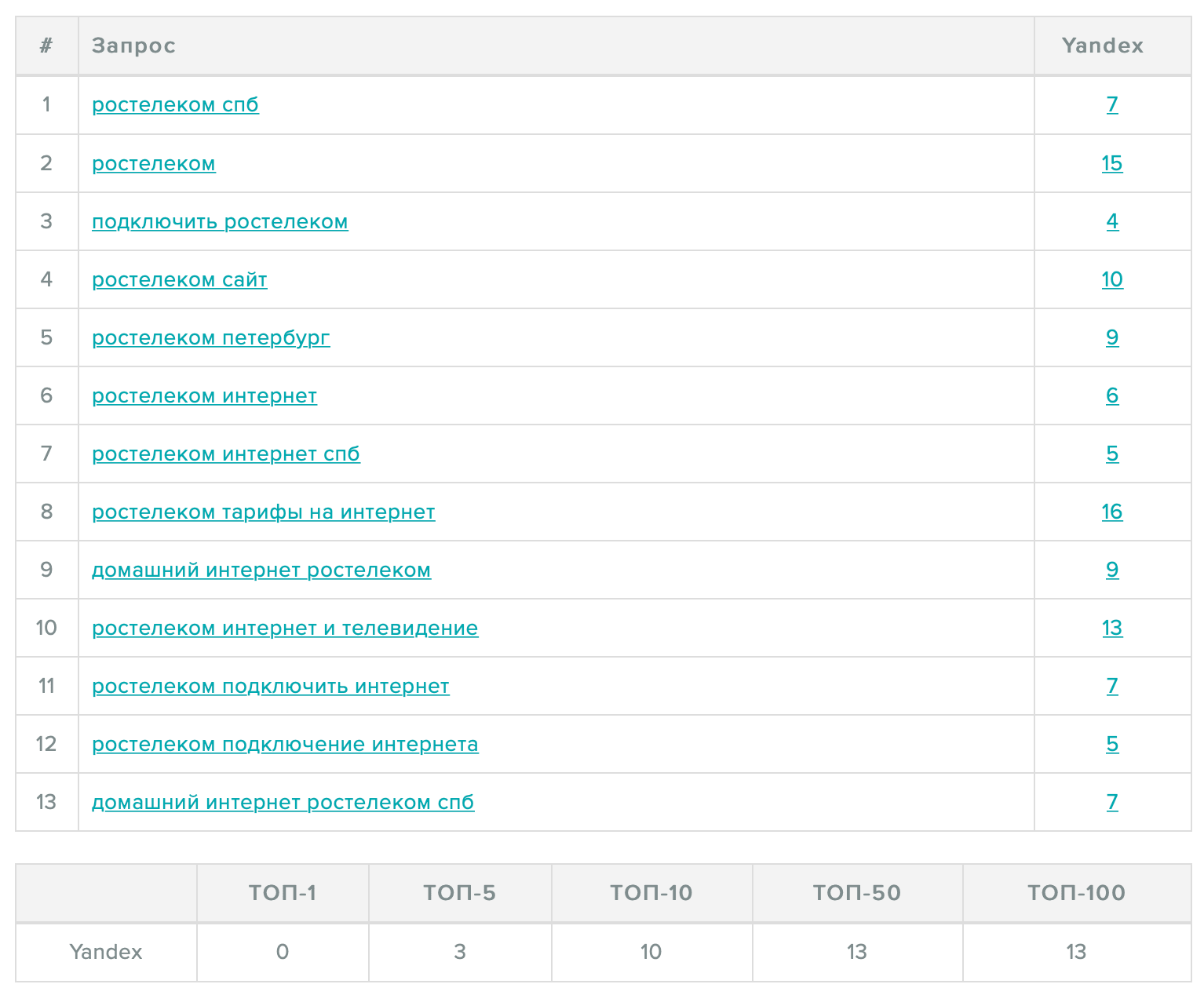Click Yandex position 5 for 'ростелеком интернет спб'
1204x995 pixels.
coord(1112,454)
